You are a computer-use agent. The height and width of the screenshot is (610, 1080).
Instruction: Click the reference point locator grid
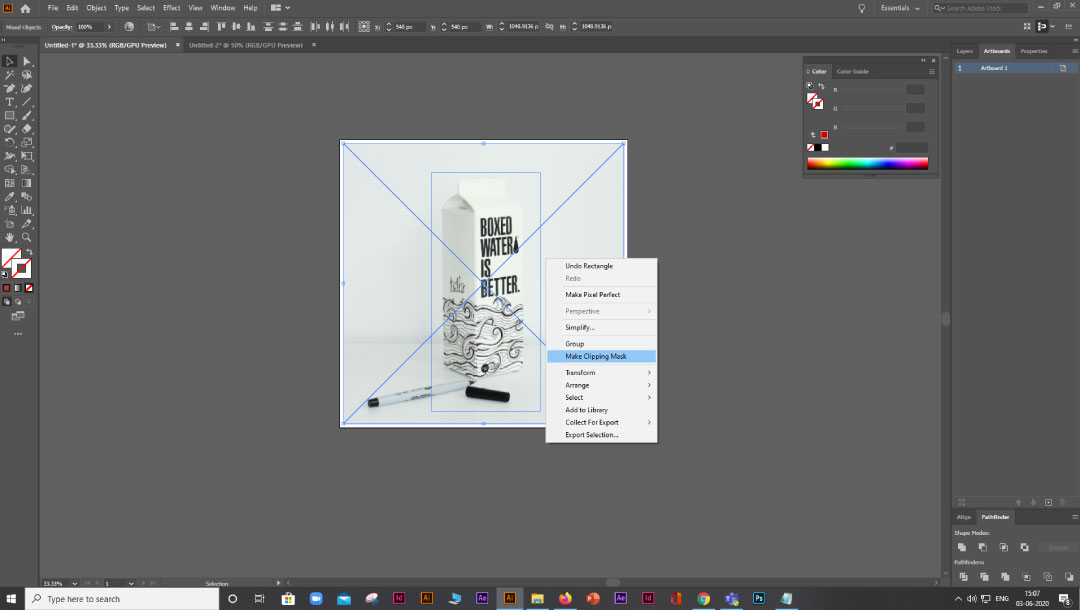pos(364,27)
